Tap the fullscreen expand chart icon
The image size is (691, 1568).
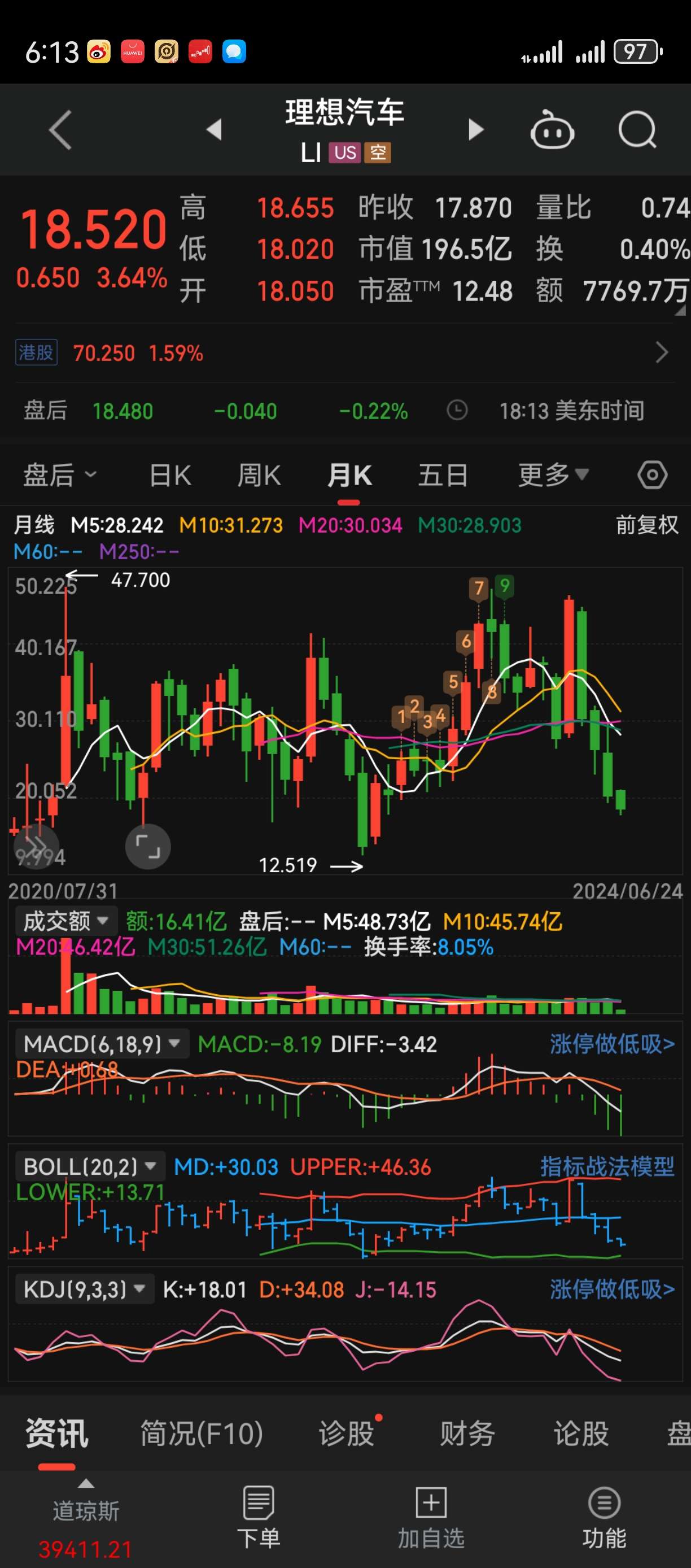(148, 846)
